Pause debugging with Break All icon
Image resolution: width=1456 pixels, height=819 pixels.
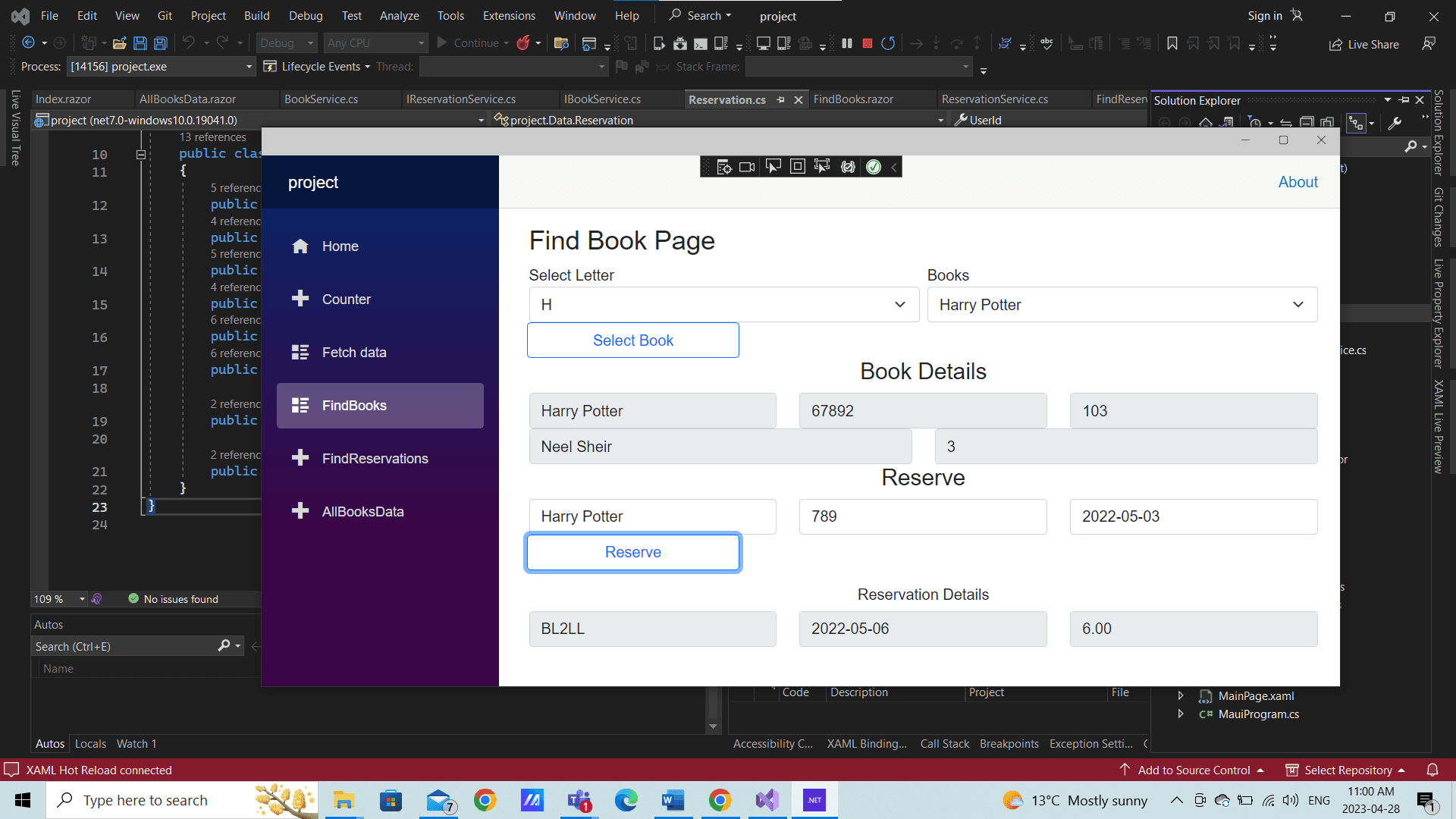click(847, 43)
